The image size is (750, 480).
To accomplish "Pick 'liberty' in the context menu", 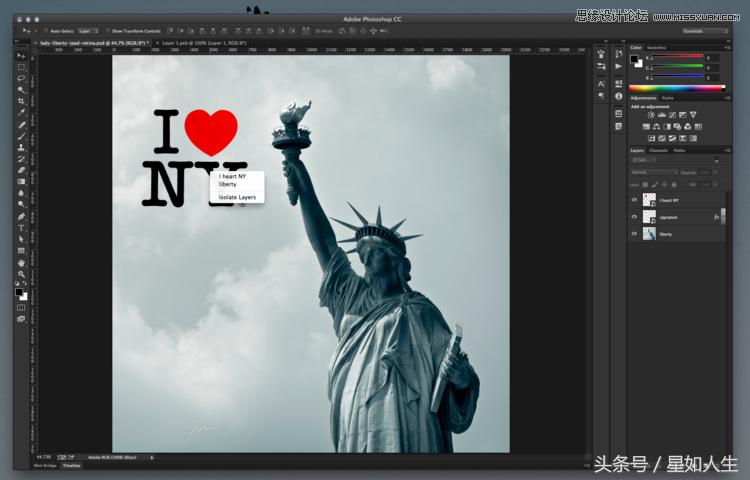I will [x=229, y=185].
